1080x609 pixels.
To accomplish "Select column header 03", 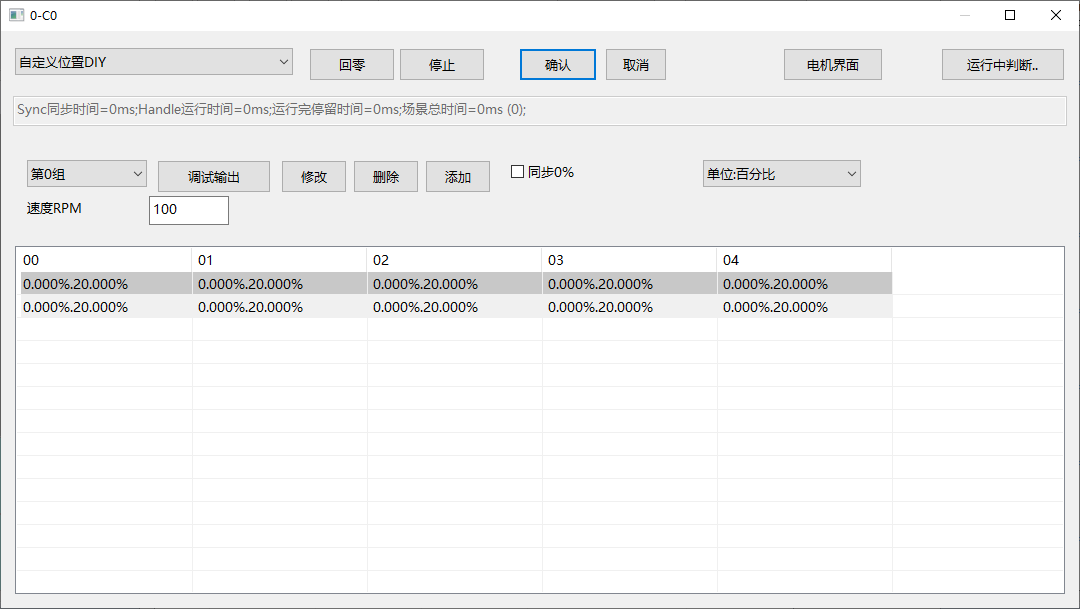I will pyautogui.click(x=630, y=260).
